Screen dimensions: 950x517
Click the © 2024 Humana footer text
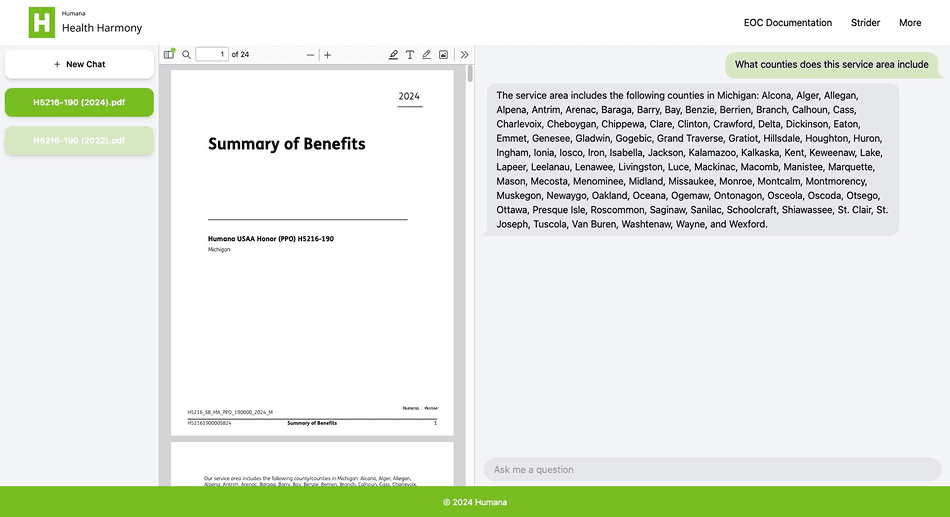pos(475,502)
